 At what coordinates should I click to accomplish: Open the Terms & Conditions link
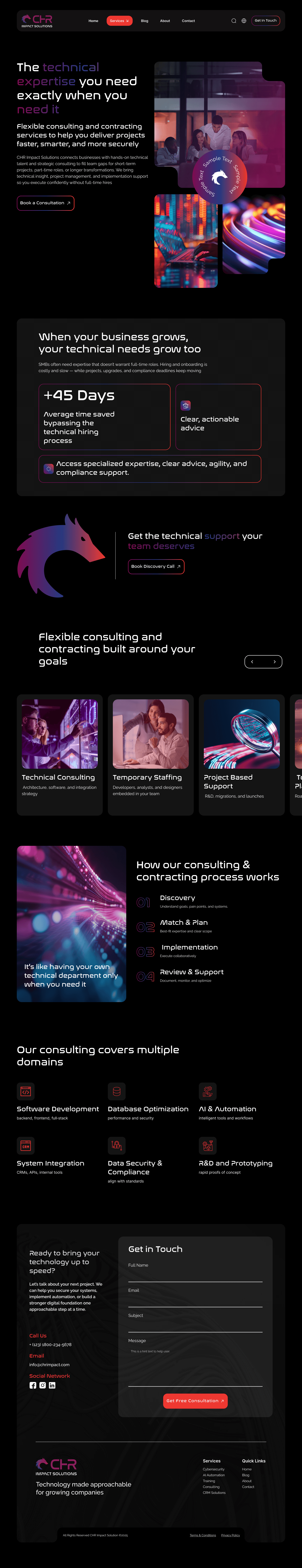(x=203, y=1535)
